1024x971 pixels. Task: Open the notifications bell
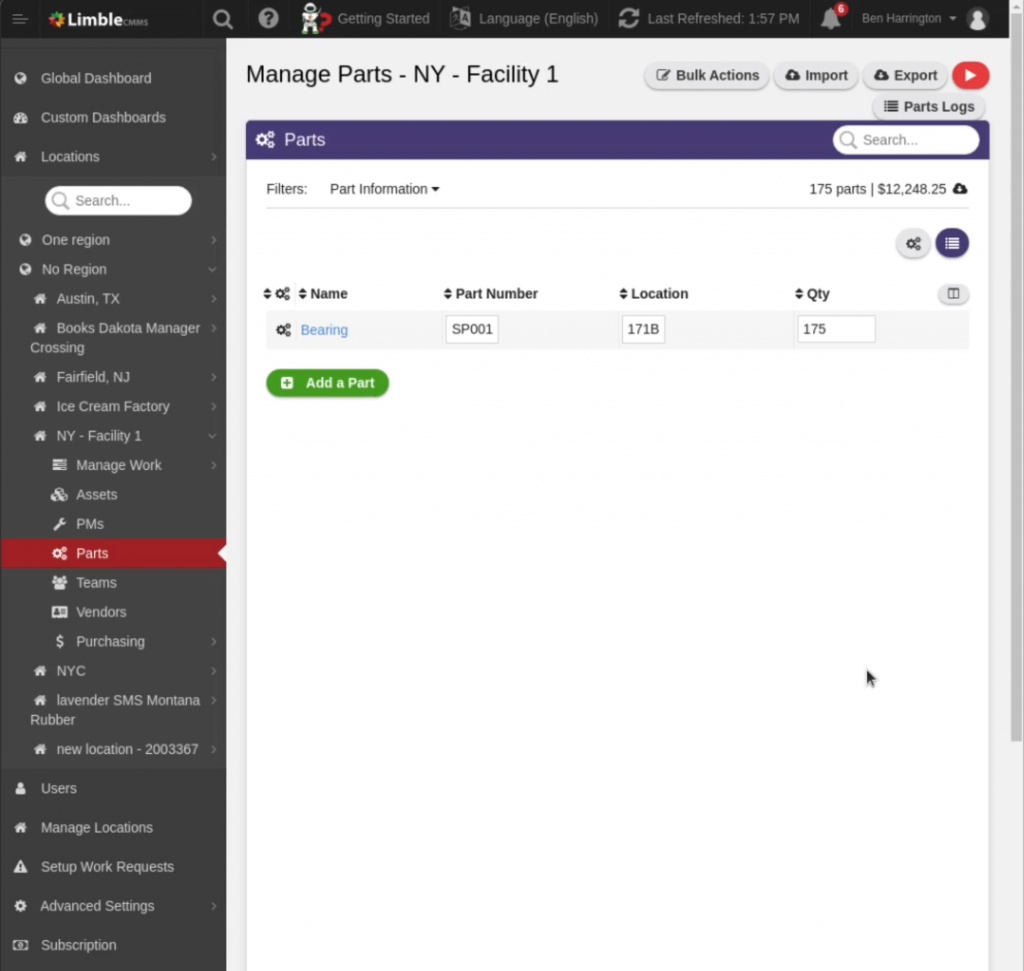[x=831, y=18]
